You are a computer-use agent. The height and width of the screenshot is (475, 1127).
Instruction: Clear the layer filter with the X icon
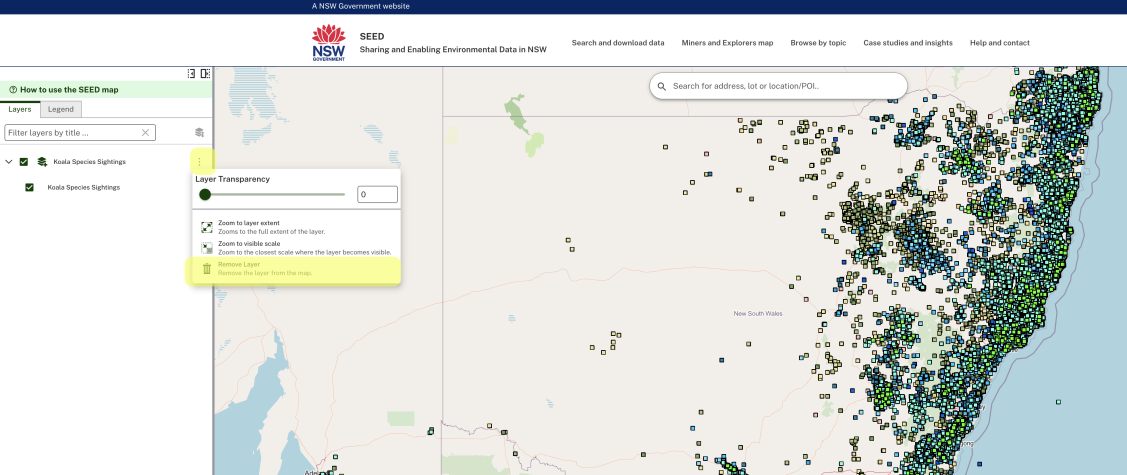click(x=145, y=133)
